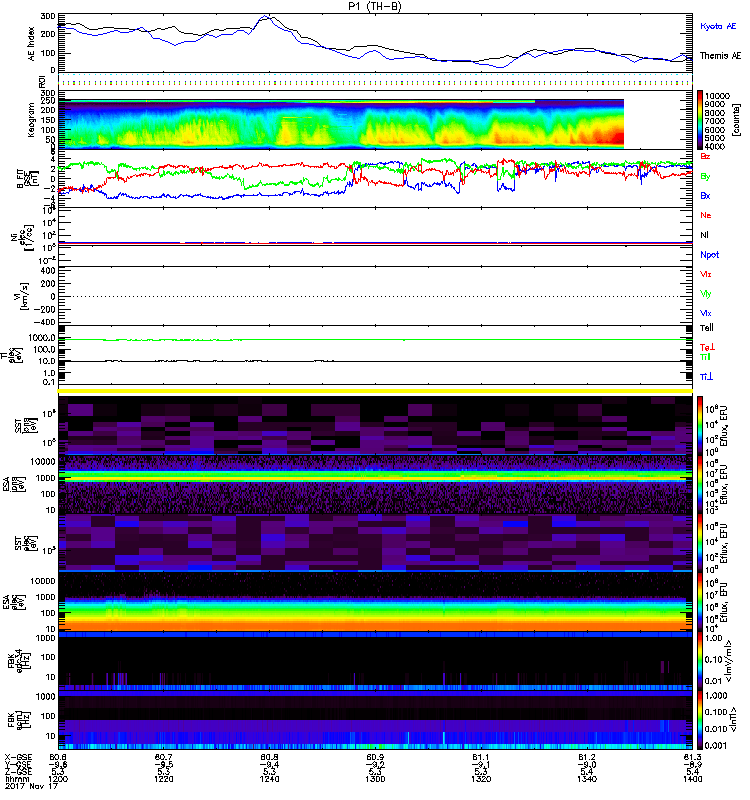The height and width of the screenshot is (800, 750).
Task: Click the Keogram counts color bar
Action: [x=699, y=119]
